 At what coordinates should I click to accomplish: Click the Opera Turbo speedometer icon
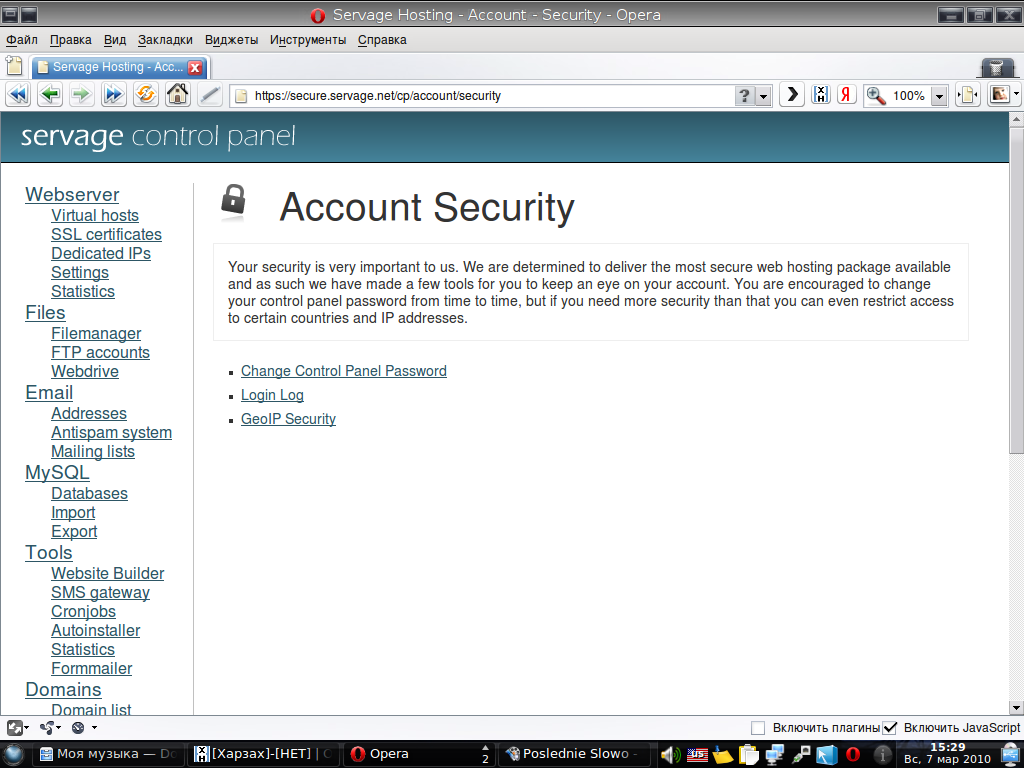click(78, 728)
